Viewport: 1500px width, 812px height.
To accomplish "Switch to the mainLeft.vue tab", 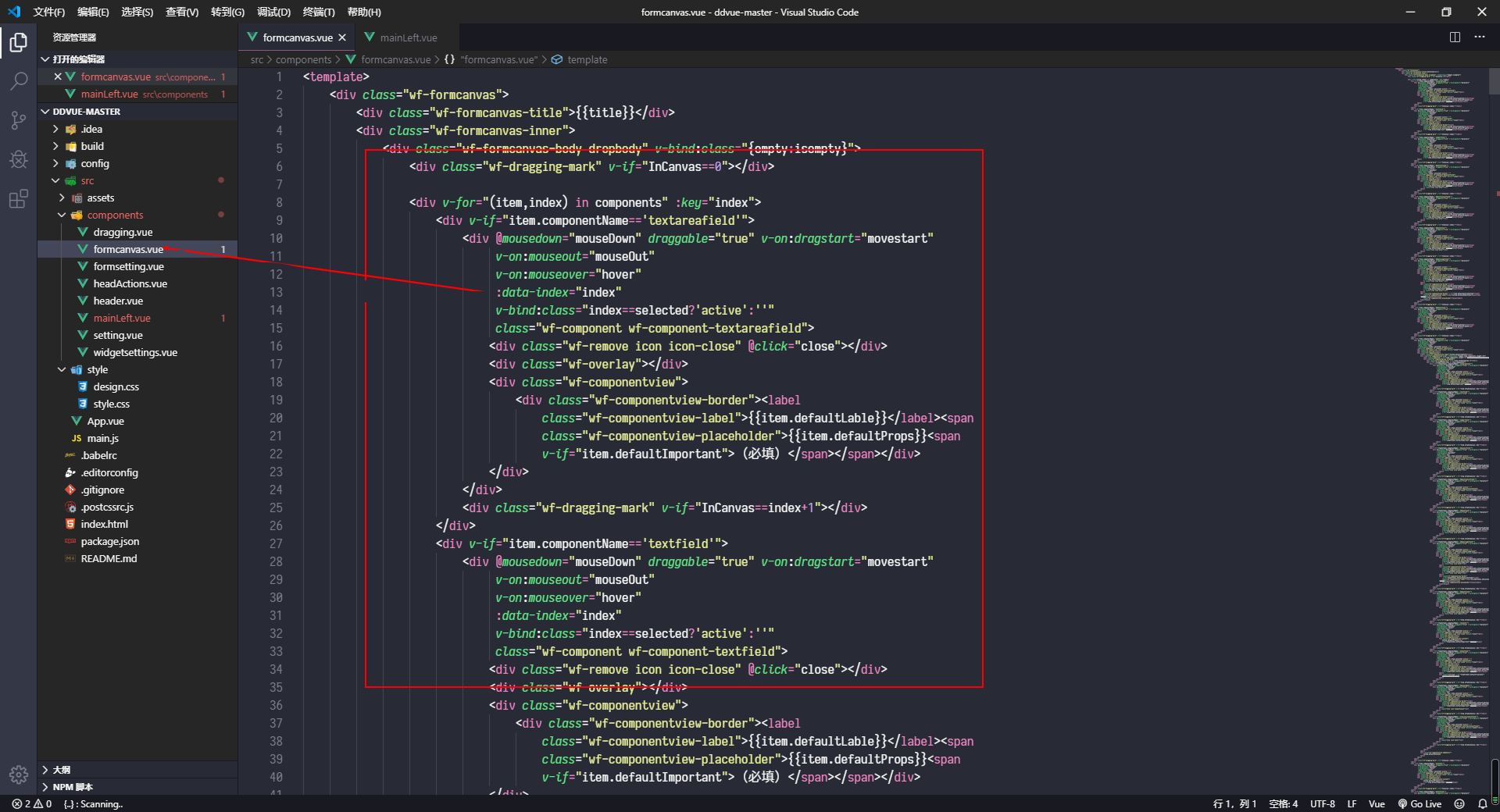I will 408,37.
